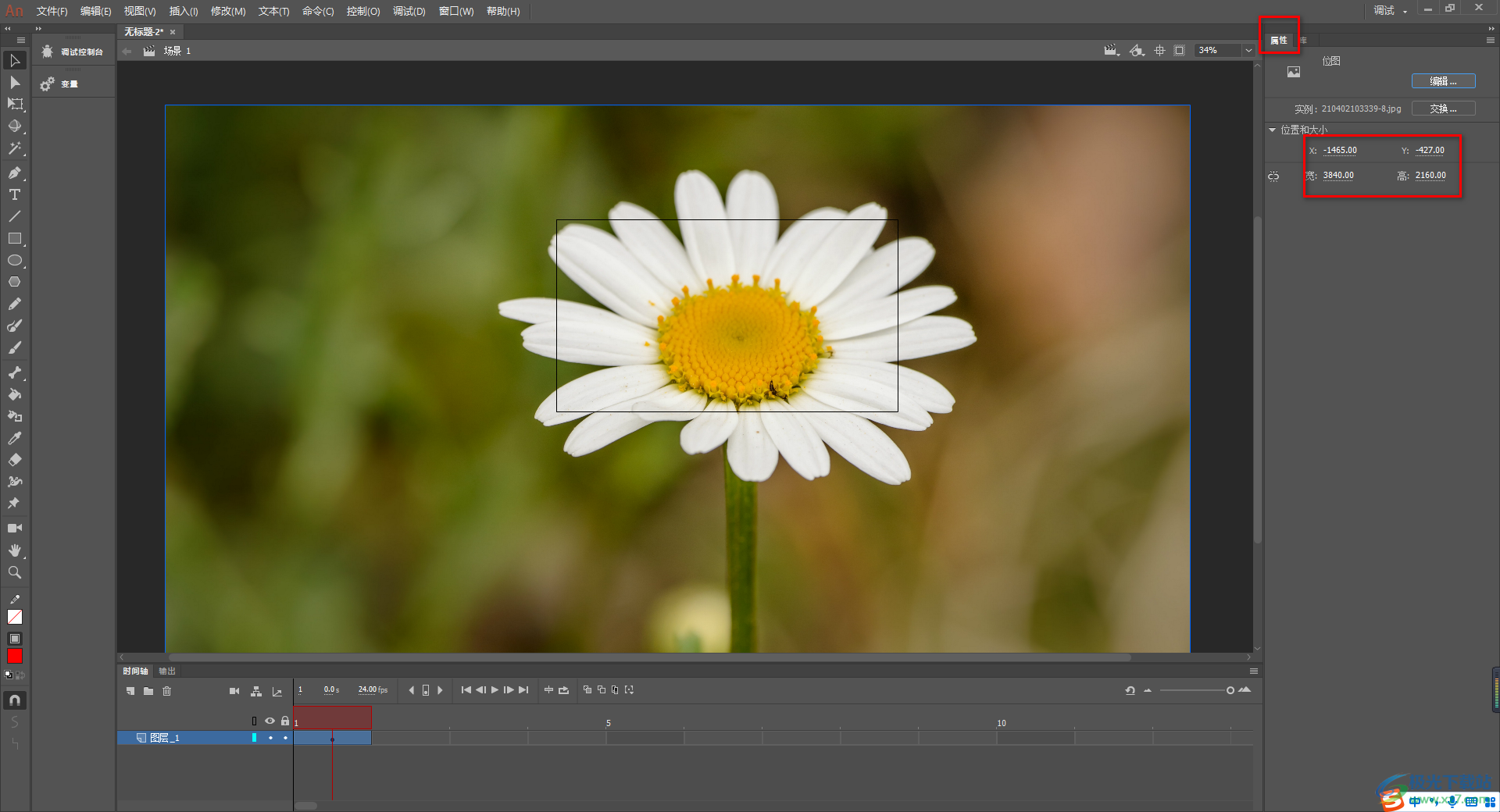
Task: Click the new folder icon in timeline
Action: tap(148, 691)
